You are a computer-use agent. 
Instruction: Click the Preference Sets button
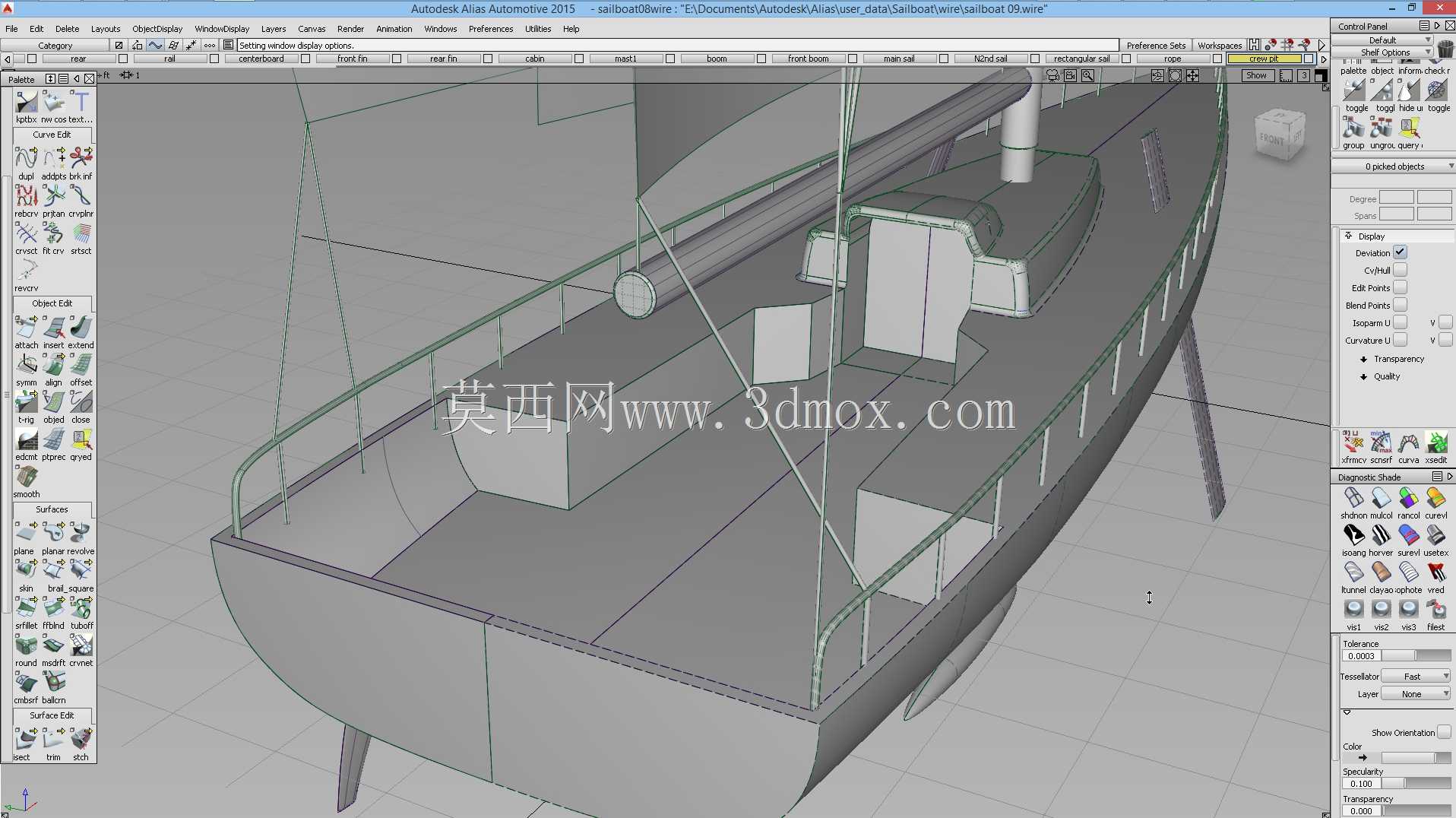[1156, 46]
